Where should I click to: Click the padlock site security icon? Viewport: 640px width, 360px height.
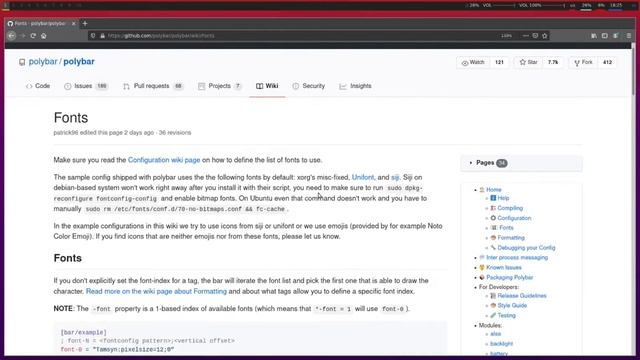pos(102,36)
